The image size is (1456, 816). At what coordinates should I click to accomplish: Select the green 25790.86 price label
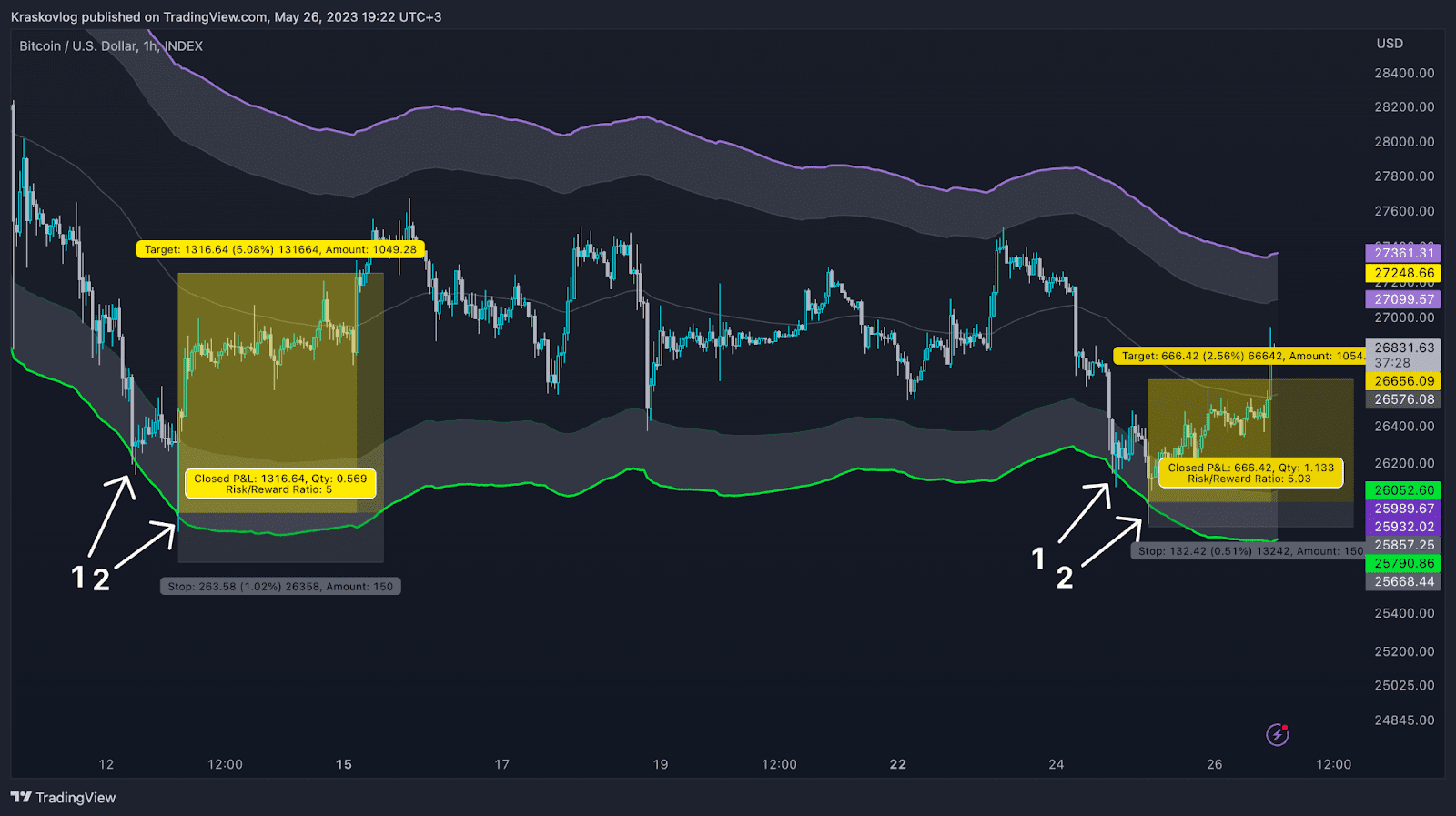pos(1403,563)
